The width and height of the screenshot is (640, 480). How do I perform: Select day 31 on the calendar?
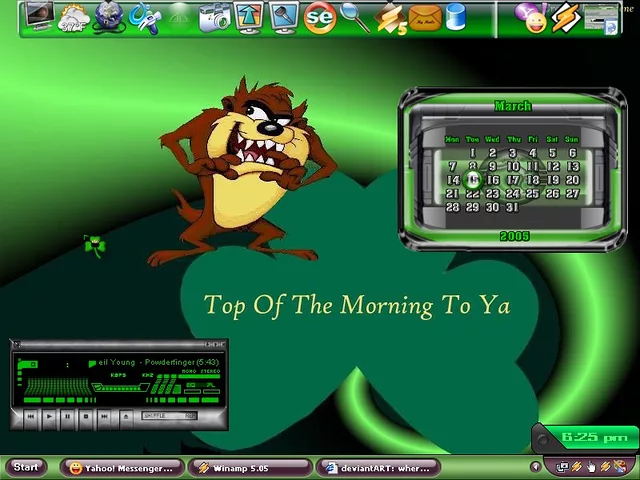click(513, 207)
